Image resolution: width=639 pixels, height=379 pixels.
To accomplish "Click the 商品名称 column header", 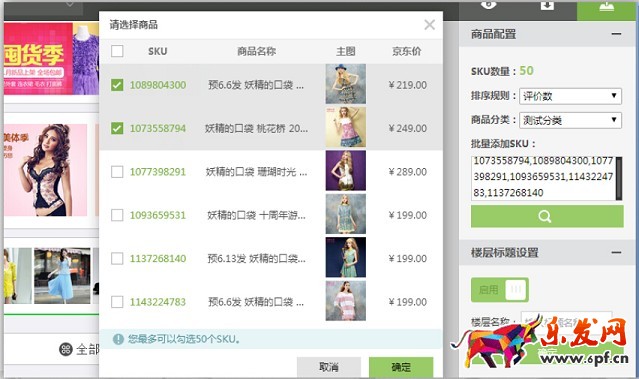I will 256,51.
